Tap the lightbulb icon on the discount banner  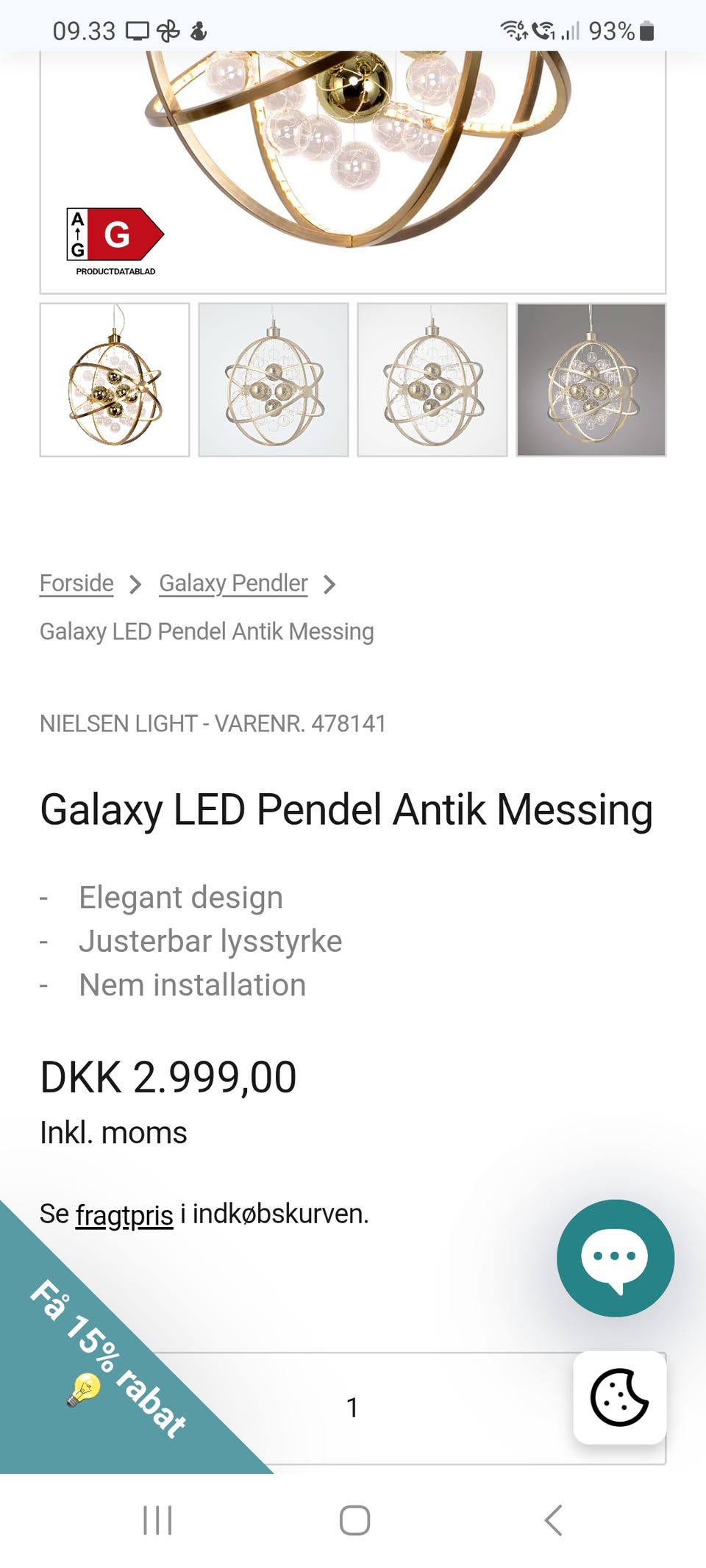click(83, 1389)
